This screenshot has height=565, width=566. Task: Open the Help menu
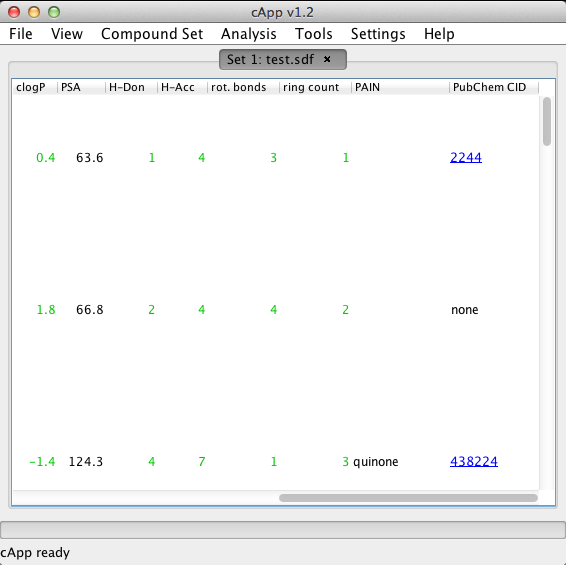[x=439, y=34]
